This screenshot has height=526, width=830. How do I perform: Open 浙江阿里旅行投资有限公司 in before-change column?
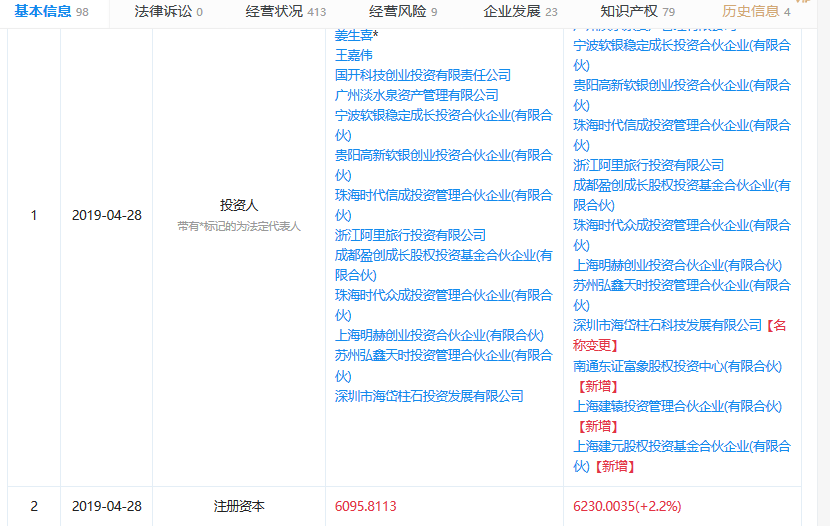tap(410, 235)
